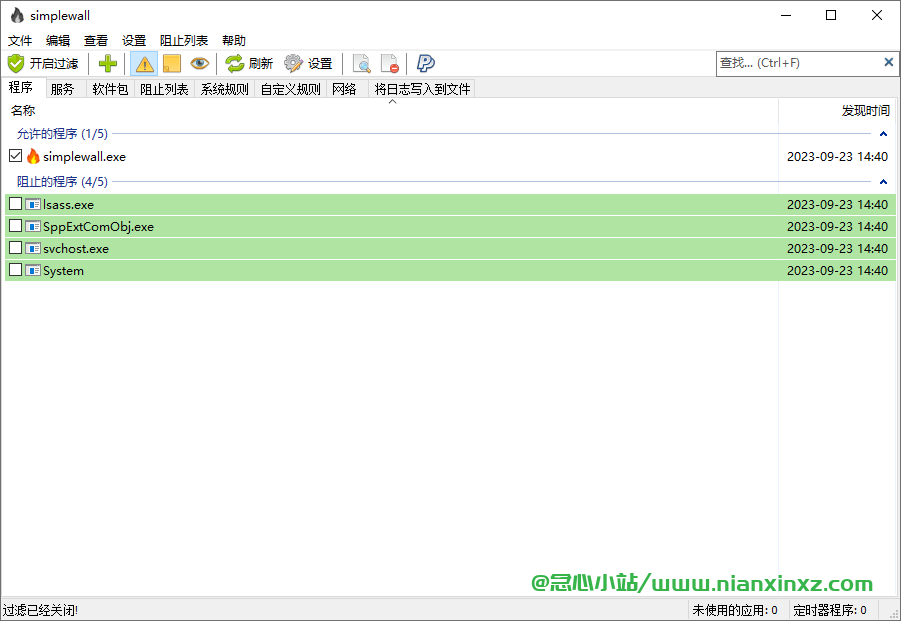The image size is (901, 621).
Task: Open the 文件 menu
Action: [20, 41]
